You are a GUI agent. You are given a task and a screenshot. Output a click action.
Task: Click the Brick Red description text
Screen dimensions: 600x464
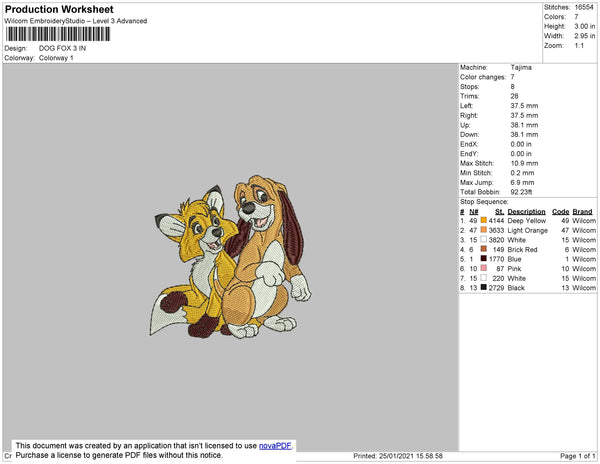pyautogui.click(x=522, y=249)
